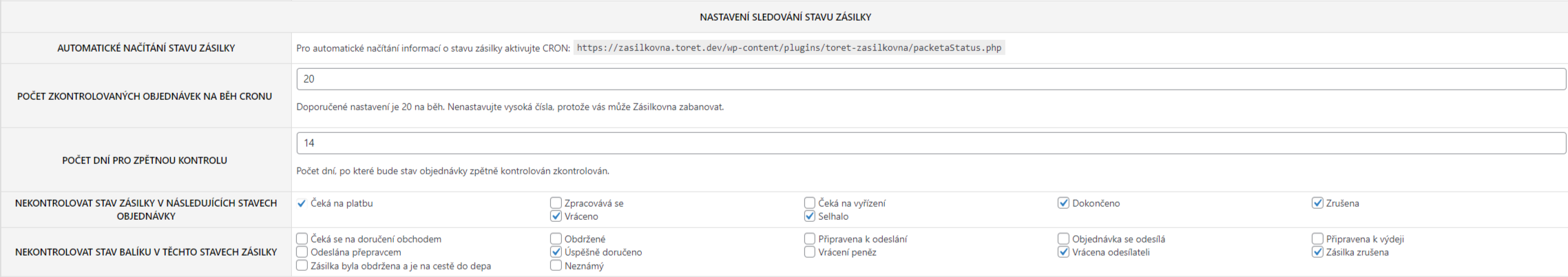This screenshot has width=1568, height=277.
Task: Check 'Čeká se na doručení obchodem'
Action: click(x=302, y=239)
